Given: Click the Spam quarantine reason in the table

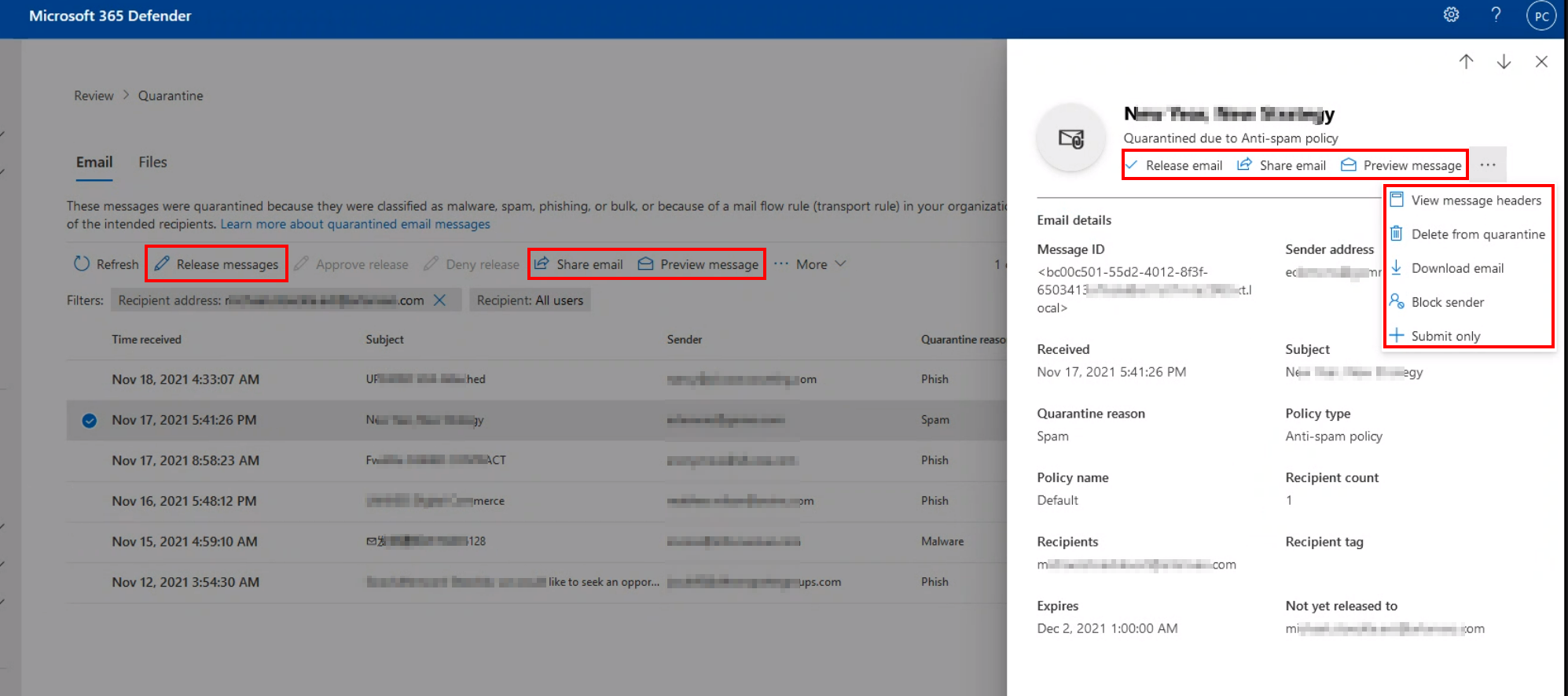Looking at the screenshot, I should tap(935, 420).
